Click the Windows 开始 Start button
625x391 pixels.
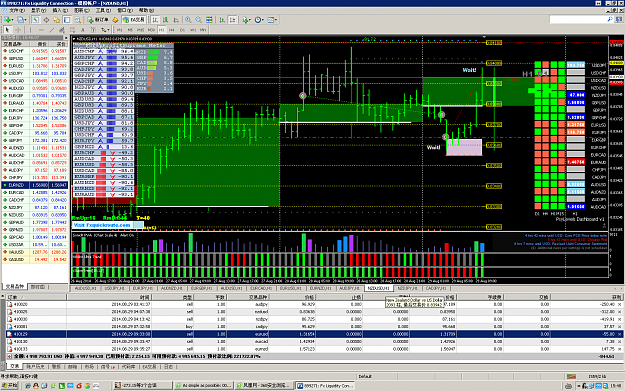[10, 385]
